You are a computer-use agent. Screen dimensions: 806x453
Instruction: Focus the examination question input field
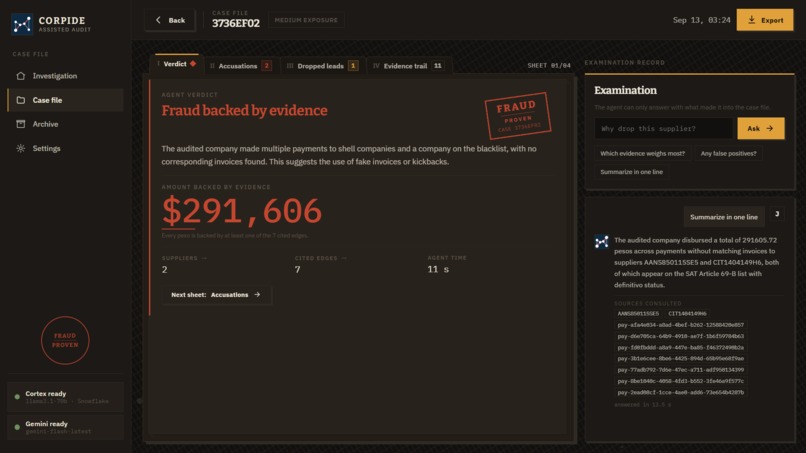point(664,129)
